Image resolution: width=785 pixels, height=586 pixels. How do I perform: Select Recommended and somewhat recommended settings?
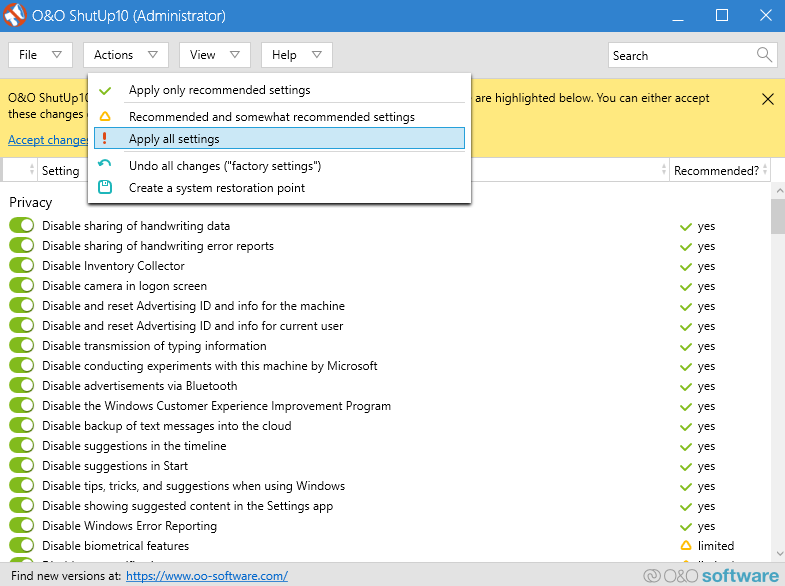pos(279,117)
